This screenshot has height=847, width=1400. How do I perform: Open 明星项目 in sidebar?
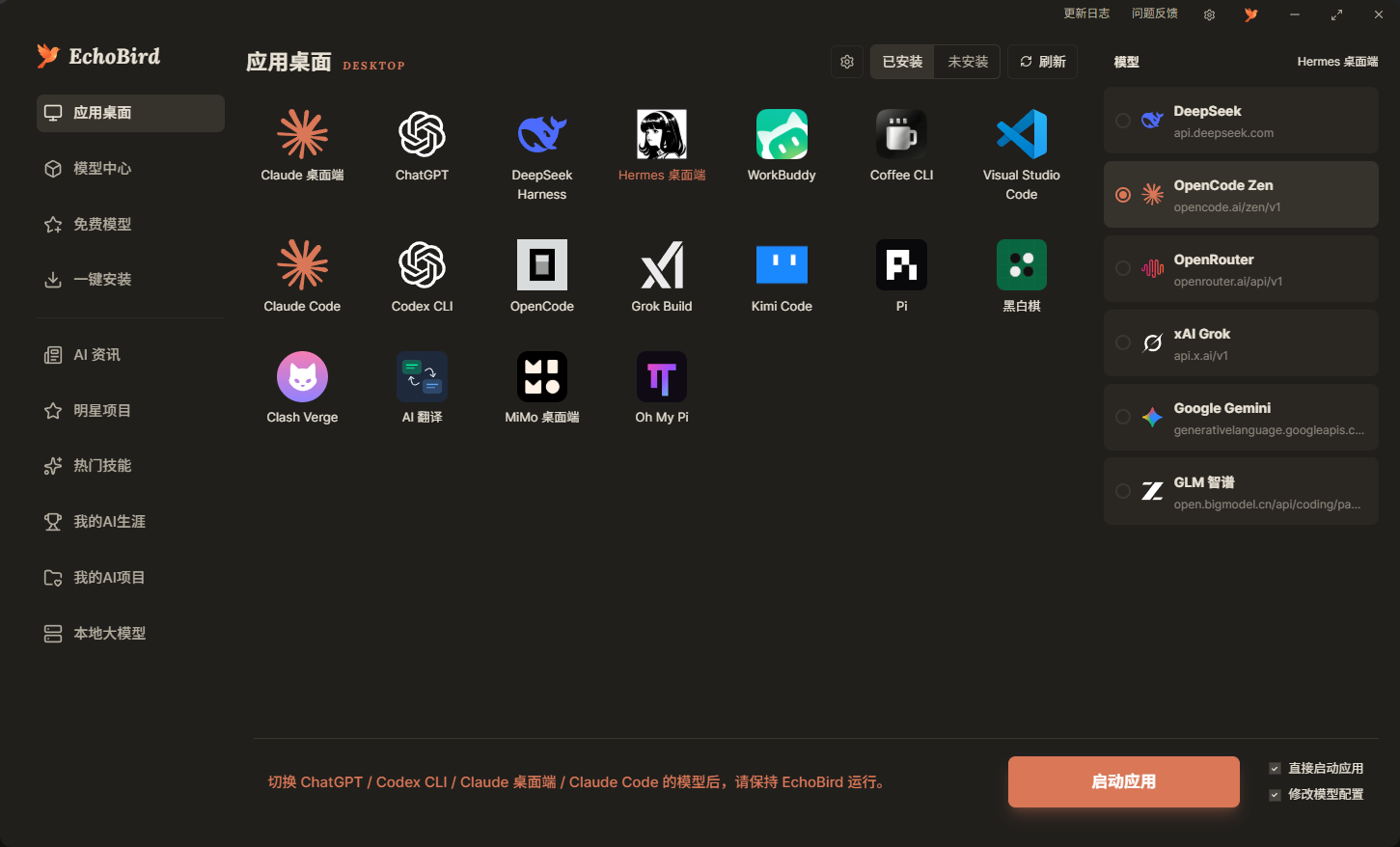pos(130,411)
